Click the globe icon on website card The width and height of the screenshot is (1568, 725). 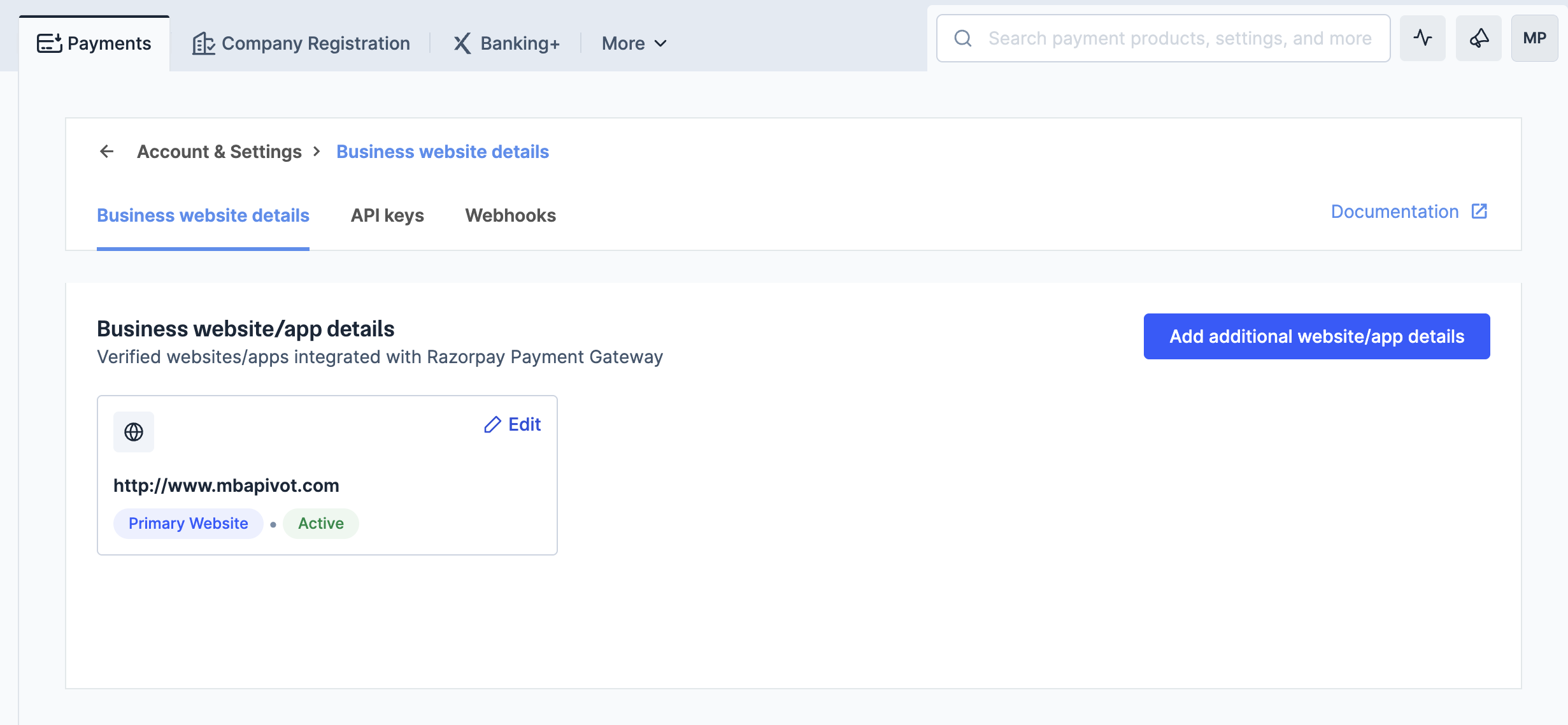[134, 432]
